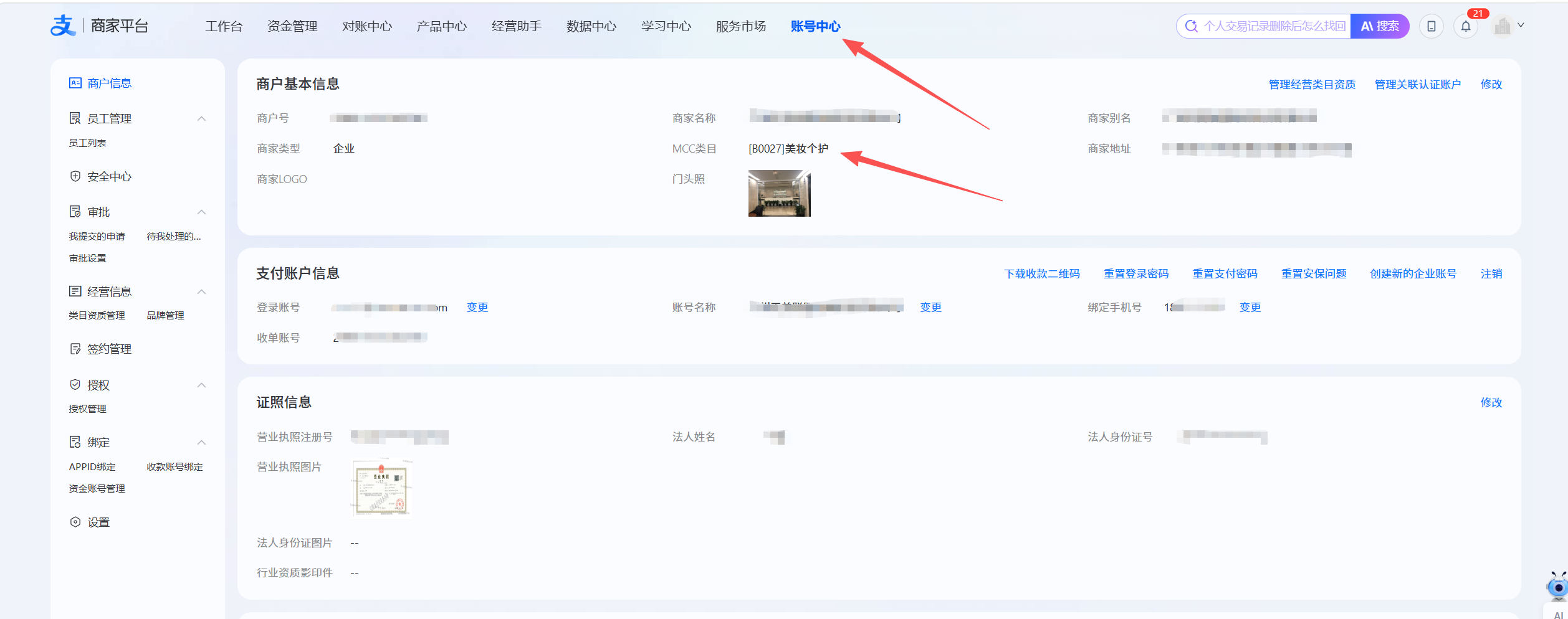Collapse the 员工管理 section chevron
The height and width of the screenshot is (619, 1568).
coord(201,118)
